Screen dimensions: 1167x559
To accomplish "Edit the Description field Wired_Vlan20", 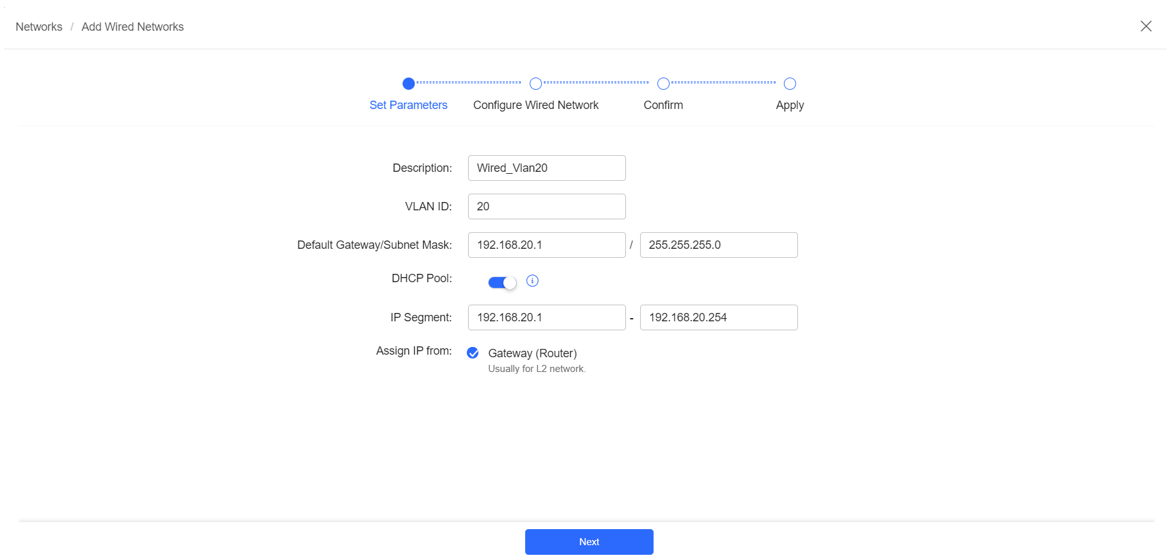I will coord(547,167).
